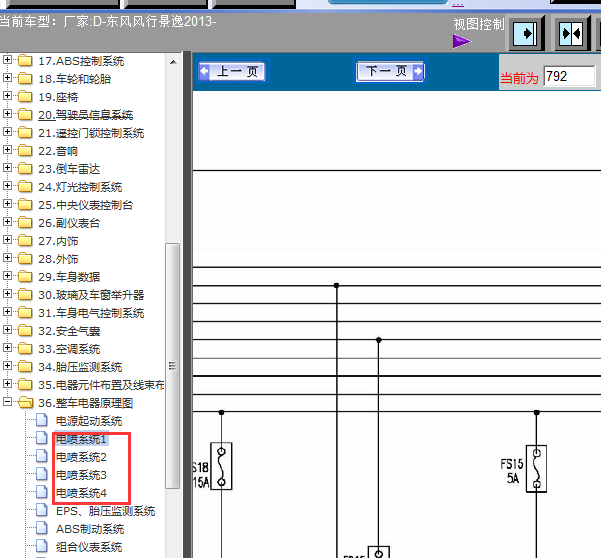This screenshot has height=558, width=601.
Task: Open the 电喷系统1 document
Action: pyautogui.click(x=81, y=439)
